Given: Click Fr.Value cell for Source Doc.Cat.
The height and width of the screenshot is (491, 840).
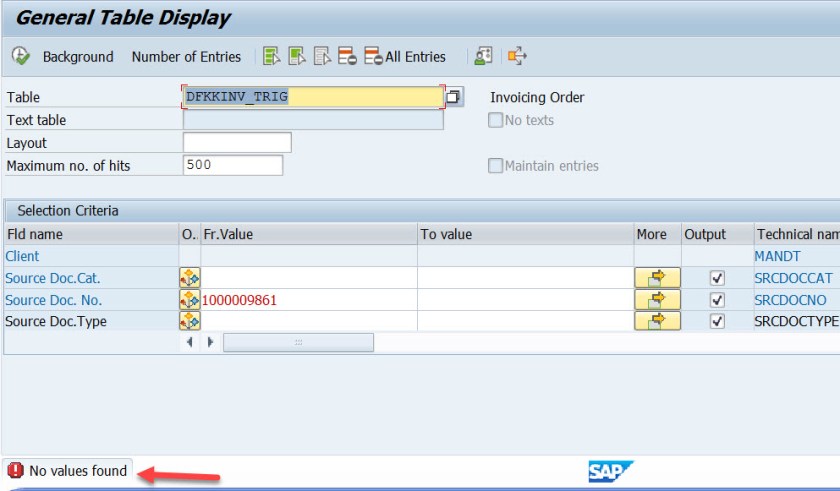Looking at the screenshot, I should pyautogui.click(x=309, y=278).
